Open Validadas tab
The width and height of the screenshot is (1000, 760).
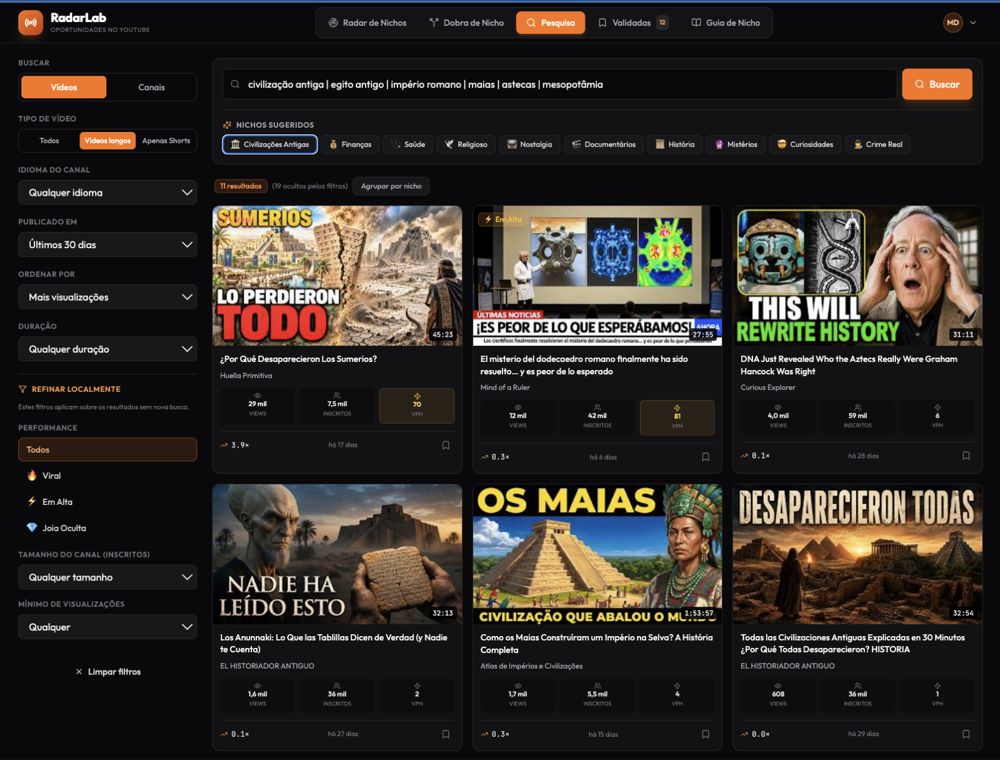pyautogui.click(x=633, y=22)
